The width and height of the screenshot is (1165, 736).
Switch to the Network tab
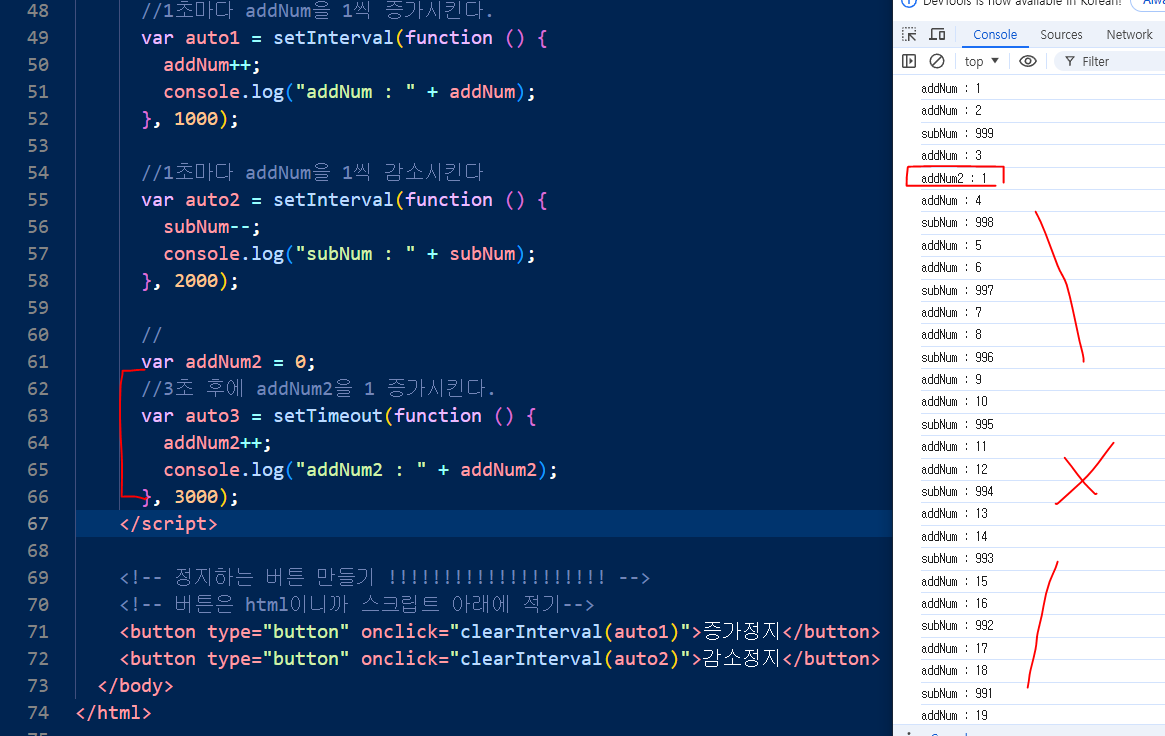1129,34
